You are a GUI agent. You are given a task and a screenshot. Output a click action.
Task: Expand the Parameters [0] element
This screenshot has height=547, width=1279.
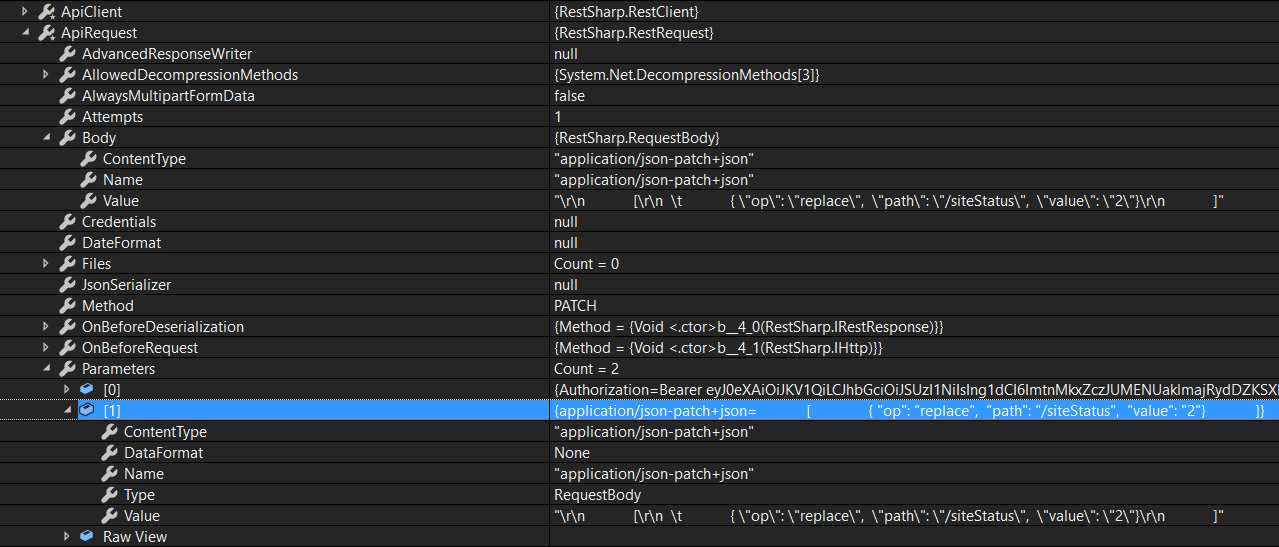pyautogui.click(x=67, y=390)
